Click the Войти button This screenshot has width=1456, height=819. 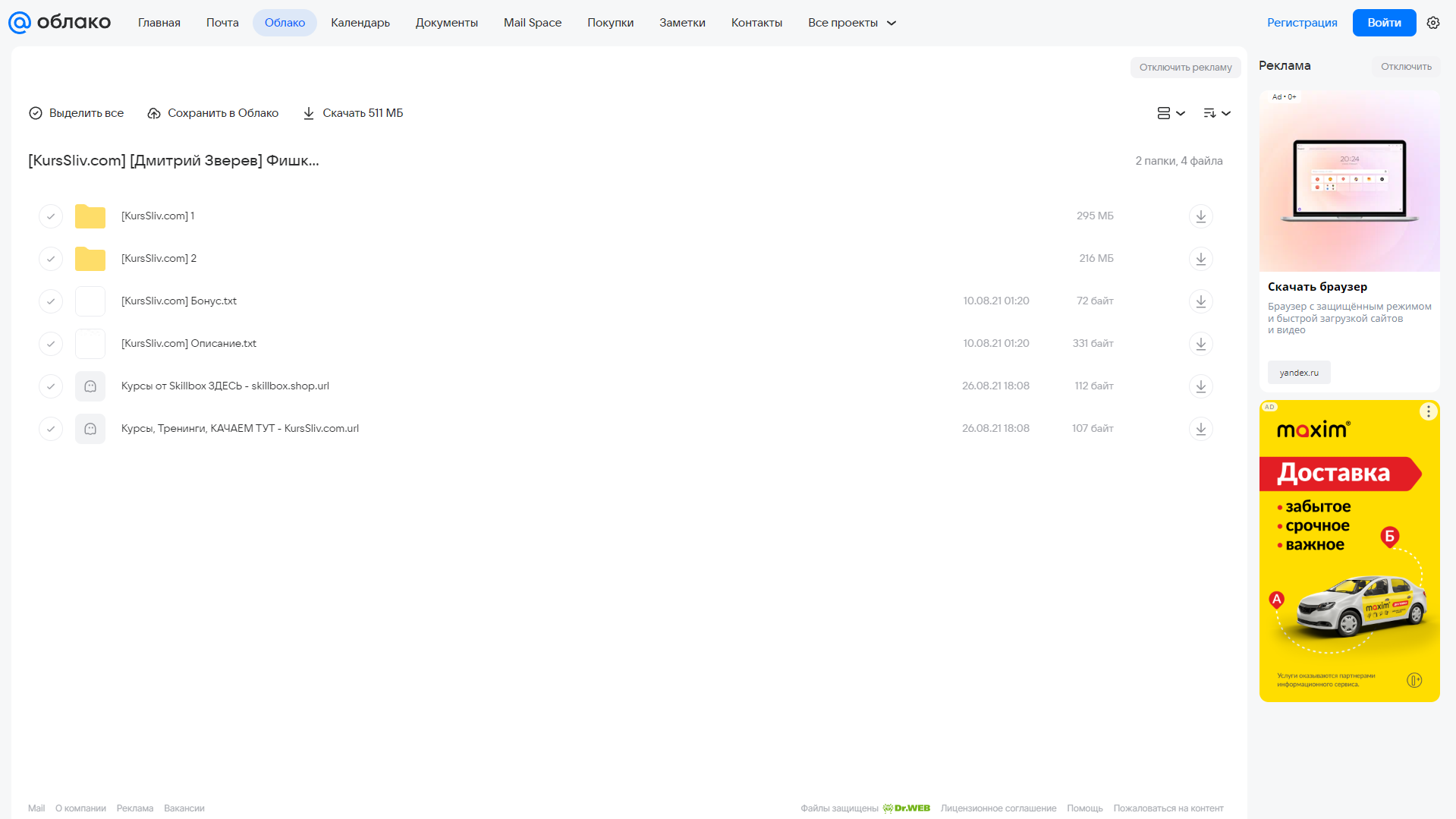click(1384, 23)
